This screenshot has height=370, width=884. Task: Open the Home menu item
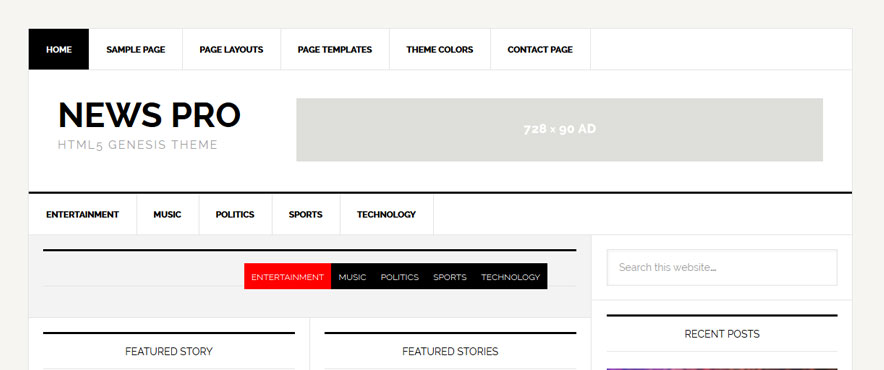[x=59, y=50]
